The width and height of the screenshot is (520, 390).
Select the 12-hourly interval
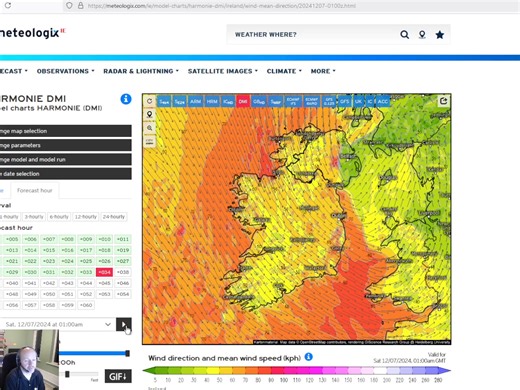point(86,217)
